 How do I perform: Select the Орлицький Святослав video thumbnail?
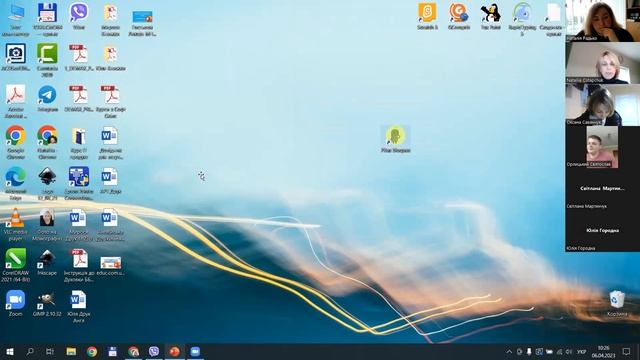tap(602, 147)
